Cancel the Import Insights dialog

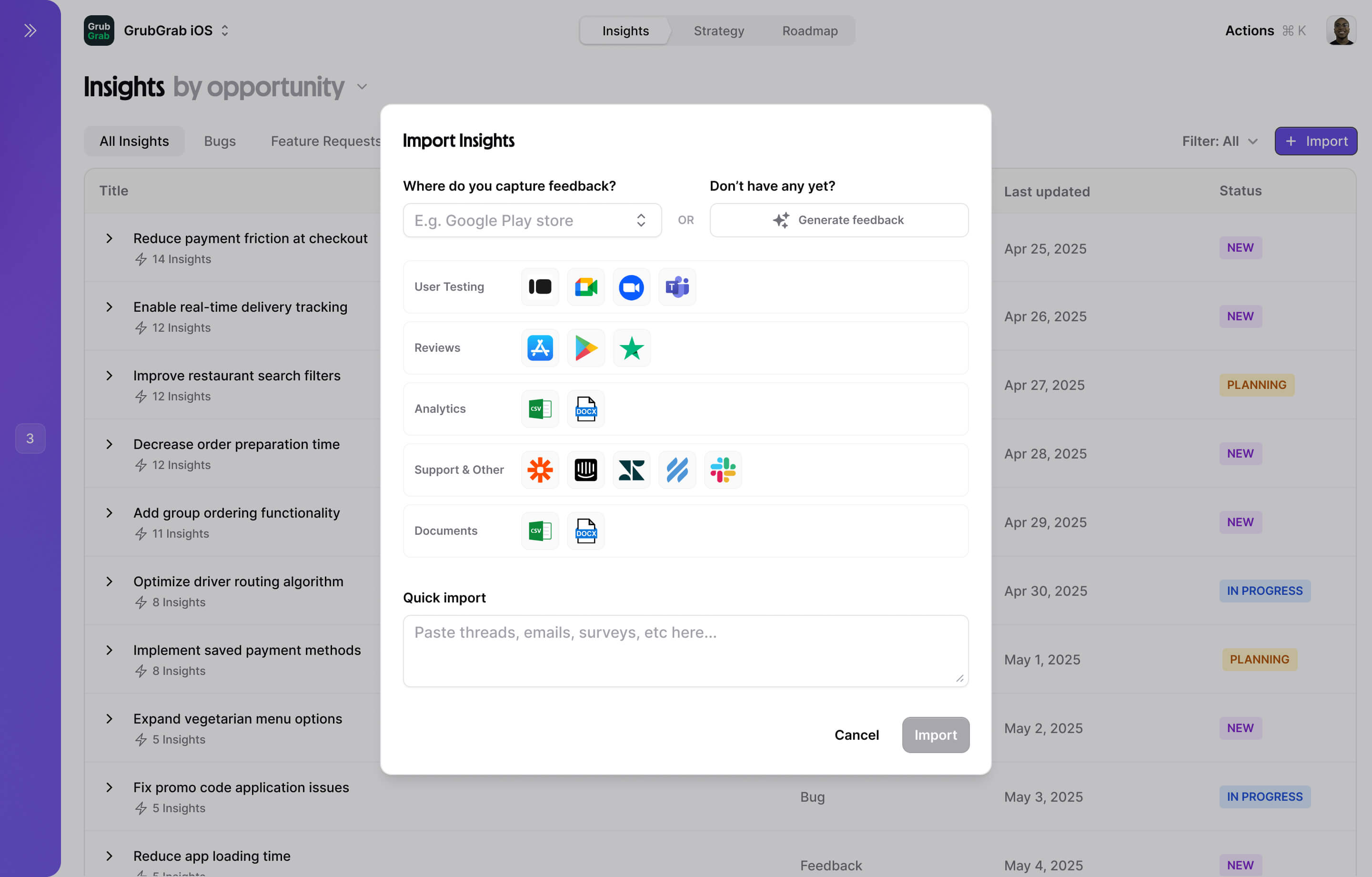click(x=857, y=735)
